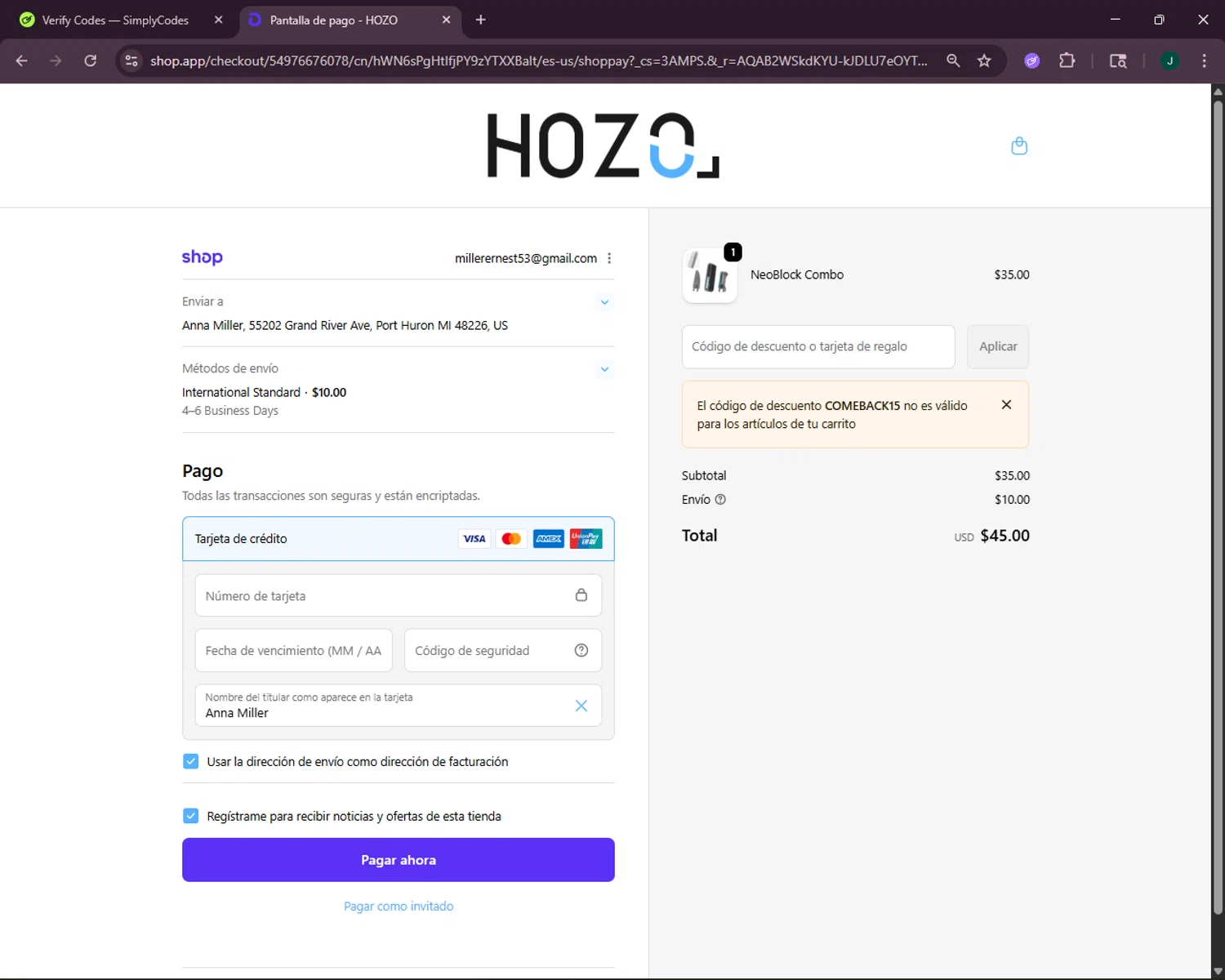Open the side panel search icon
Image resolution: width=1225 pixels, height=980 pixels.
[1118, 60]
